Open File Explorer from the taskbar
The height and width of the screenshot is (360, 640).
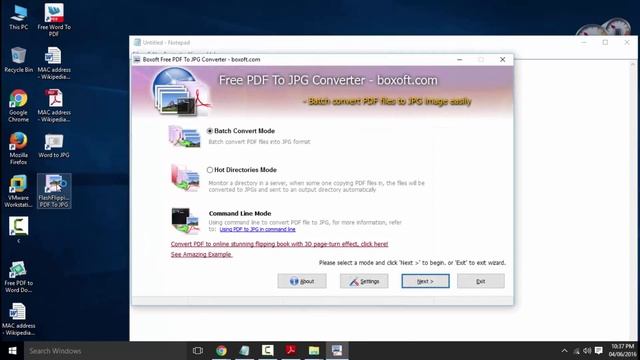pyautogui.click(x=314, y=351)
